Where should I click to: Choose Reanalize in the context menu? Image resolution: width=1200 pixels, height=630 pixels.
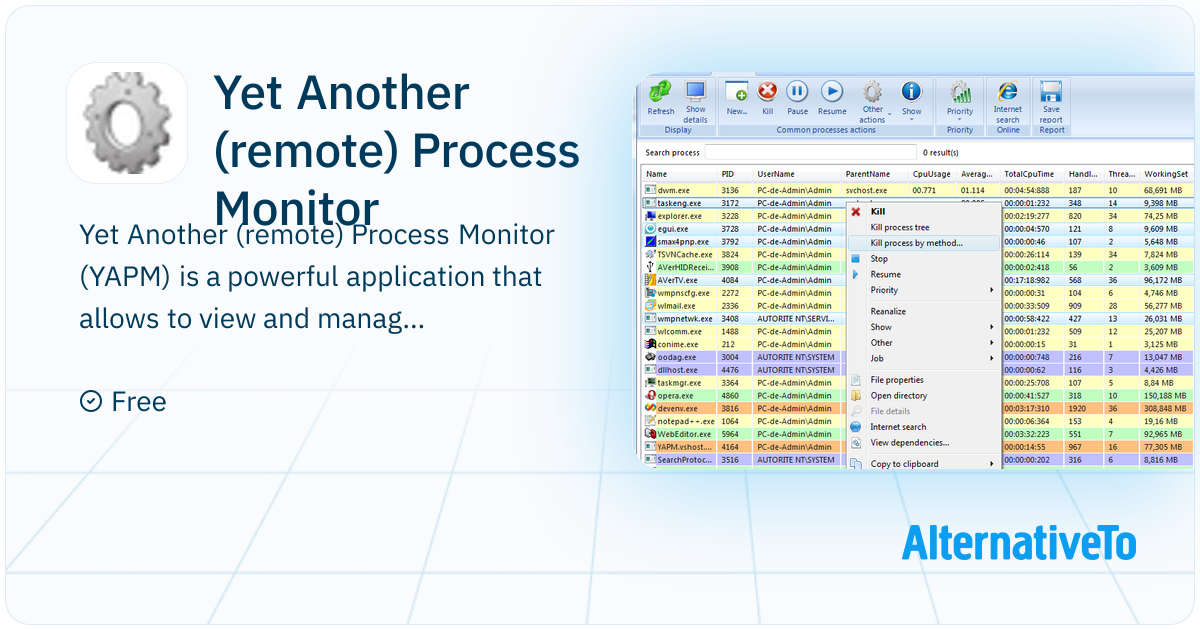pyautogui.click(x=924, y=312)
